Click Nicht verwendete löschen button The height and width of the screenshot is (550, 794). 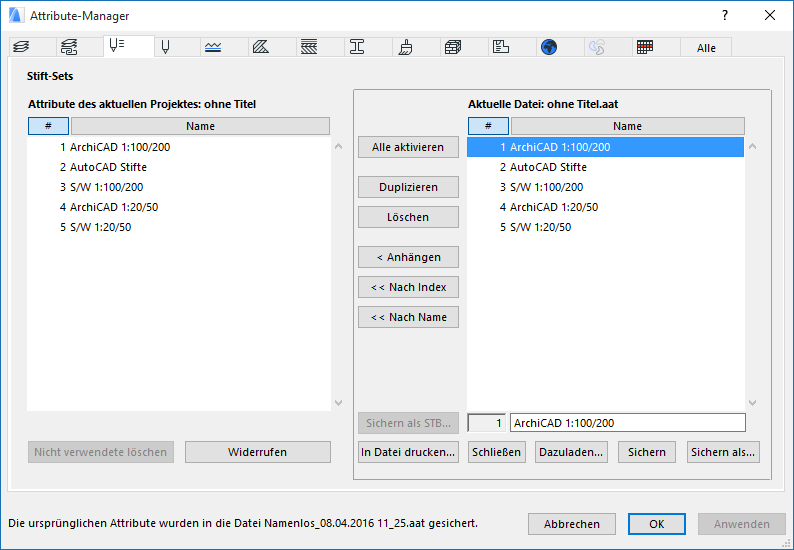[x=101, y=452]
